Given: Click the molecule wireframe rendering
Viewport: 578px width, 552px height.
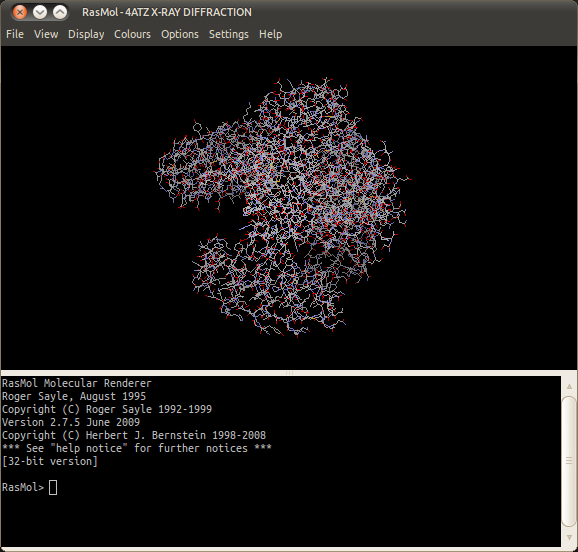Looking at the screenshot, I should click(283, 207).
